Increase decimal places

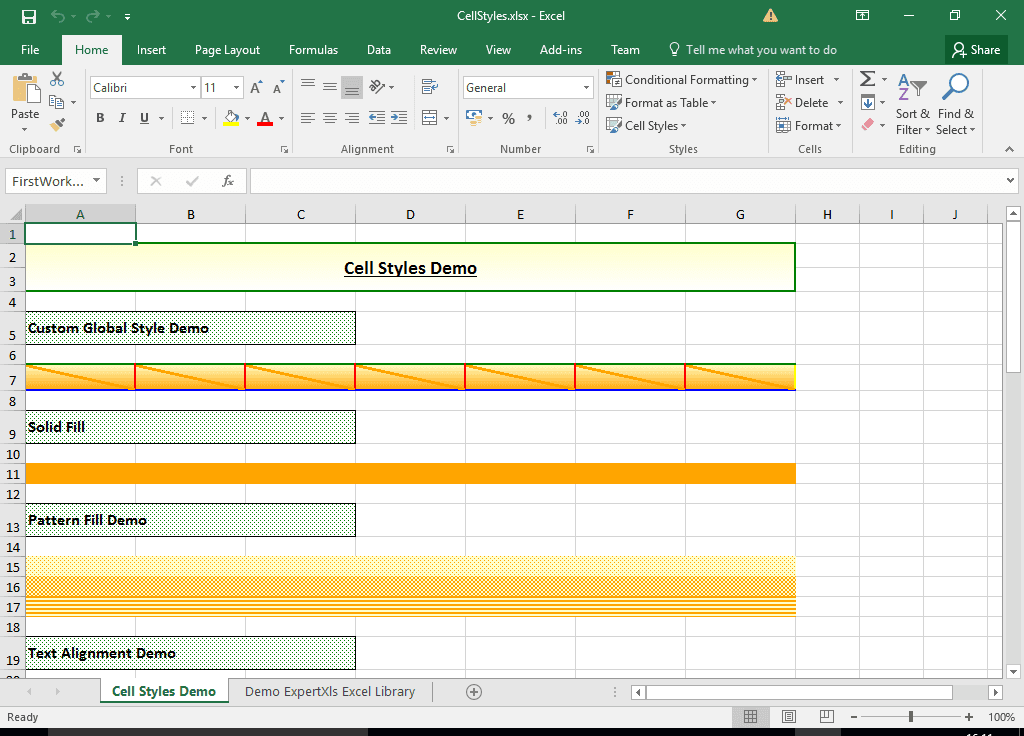[x=560, y=118]
